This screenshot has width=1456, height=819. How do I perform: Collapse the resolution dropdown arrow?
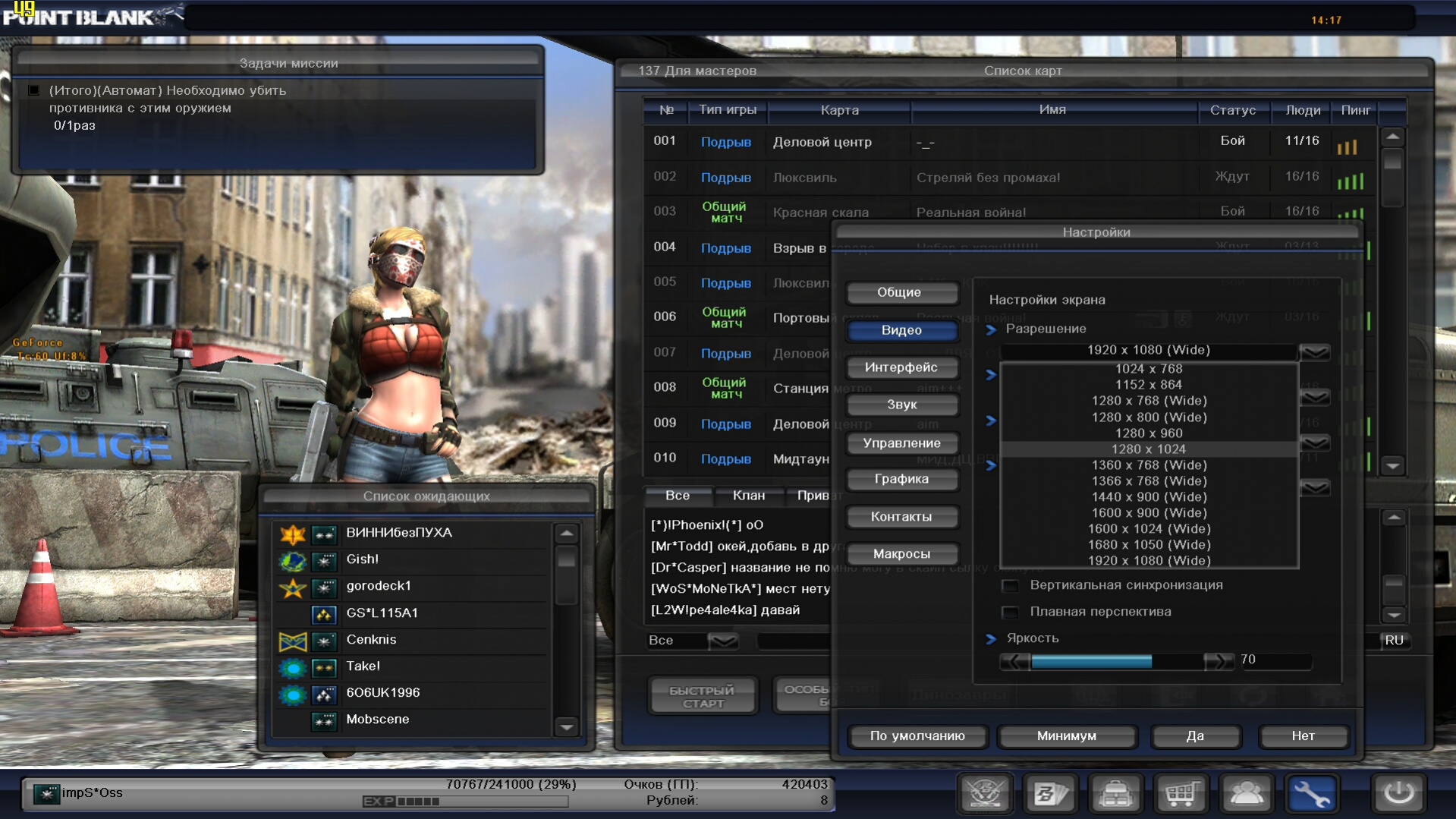[x=1315, y=351]
